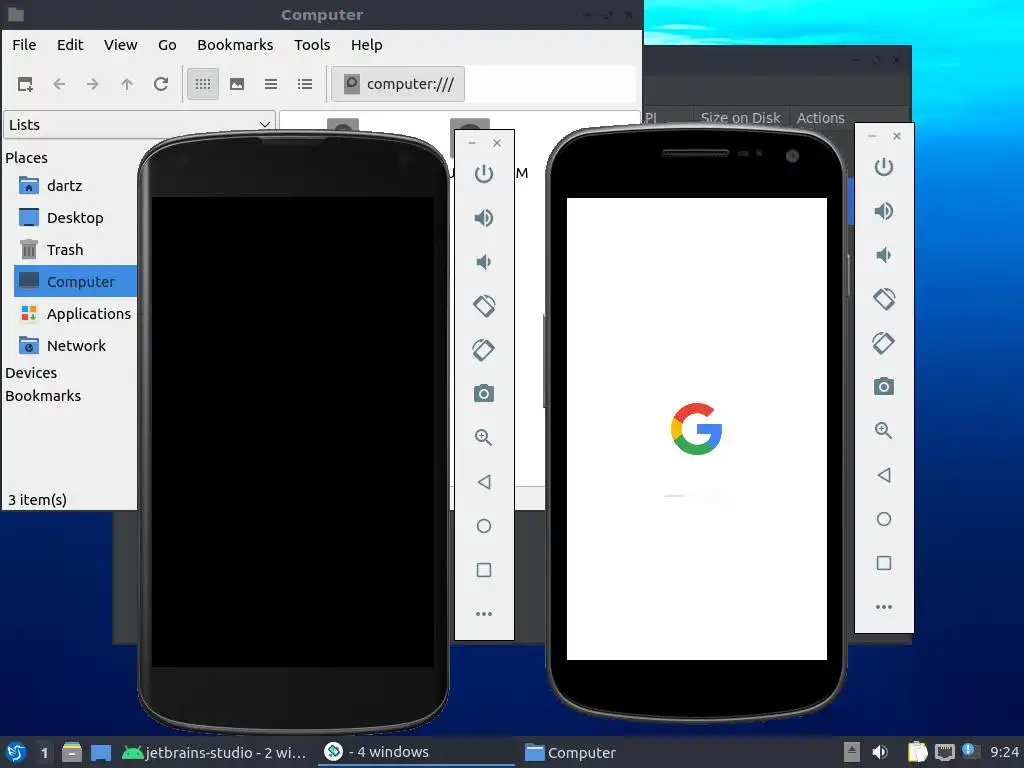Click the Devices heading in the sidebar
Screen dimensions: 1024x768
pos(31,373)
